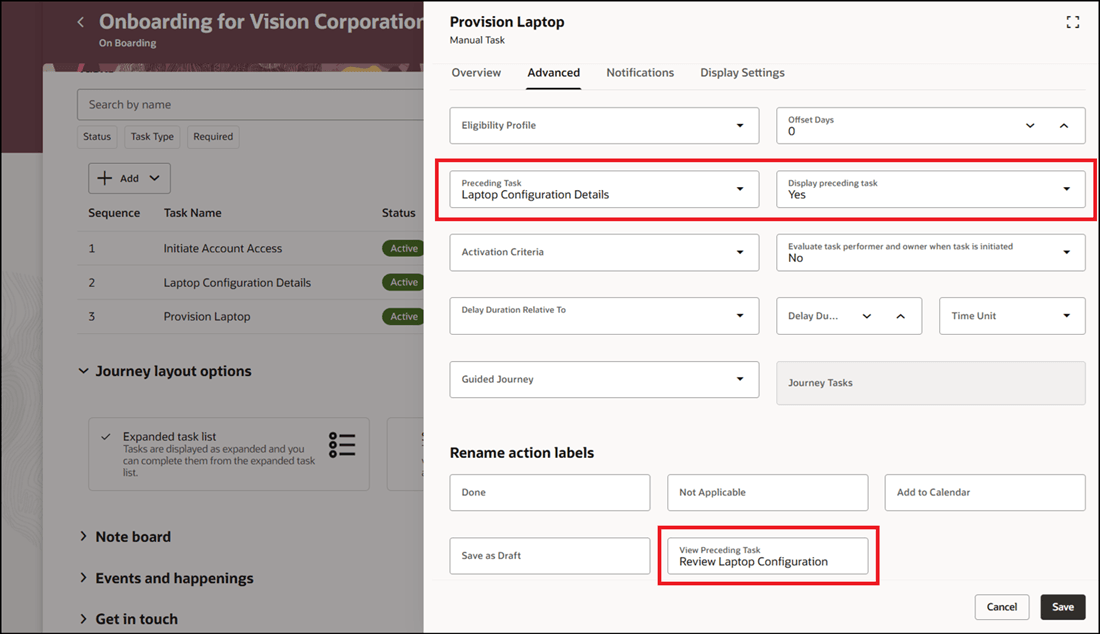1100x634 pixels.
Task: Switch to the Notifications tab
Action: 640,72
